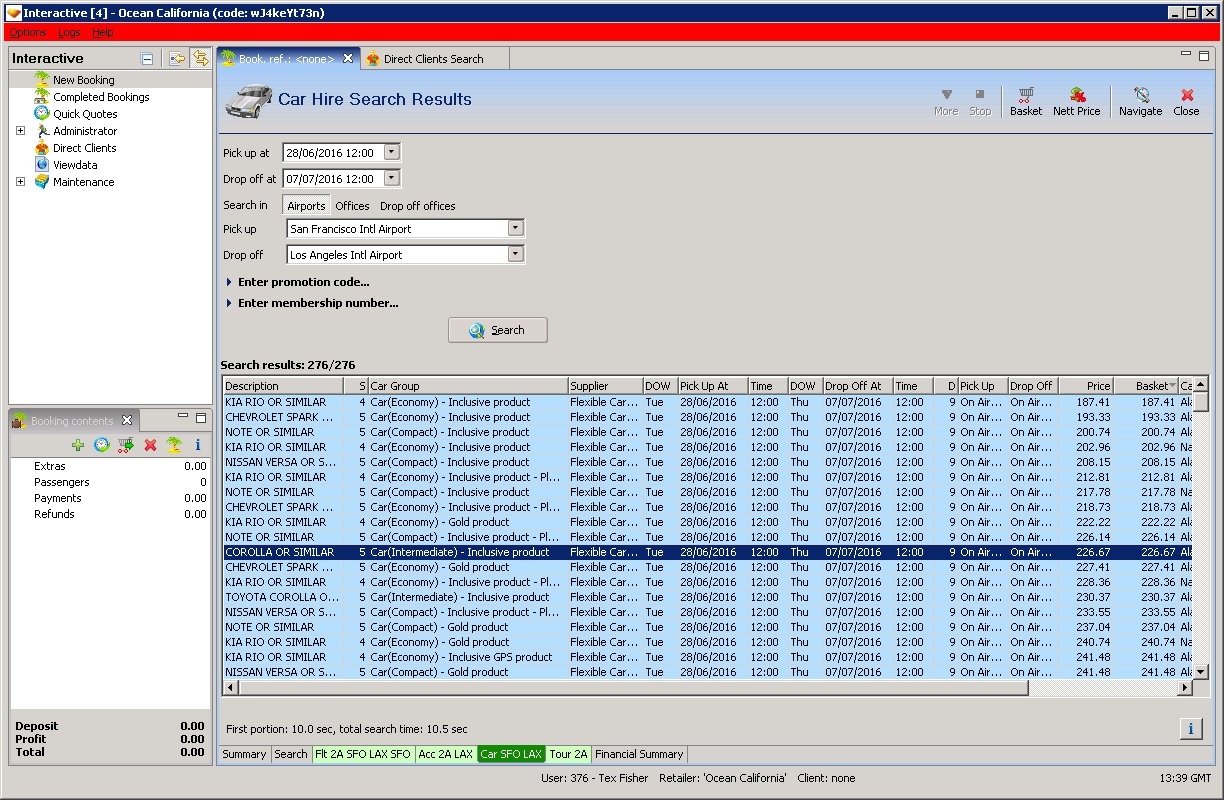Expand the Administrator tree node
Screen dimensions: 1224x800
20,131
